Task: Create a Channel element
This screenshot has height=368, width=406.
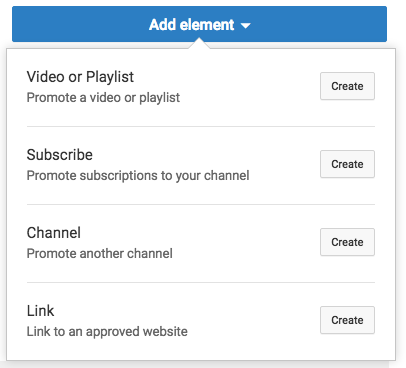Action: (347, 242)
